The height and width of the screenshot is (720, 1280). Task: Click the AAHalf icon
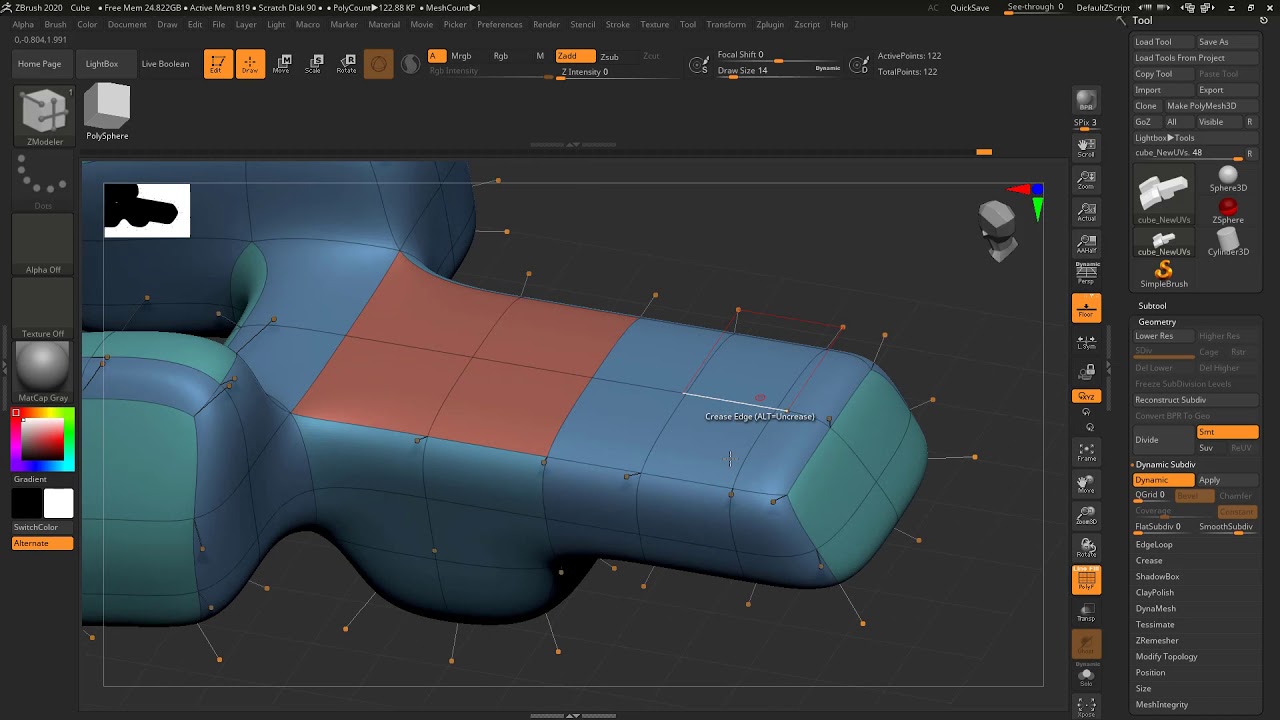1086,244
